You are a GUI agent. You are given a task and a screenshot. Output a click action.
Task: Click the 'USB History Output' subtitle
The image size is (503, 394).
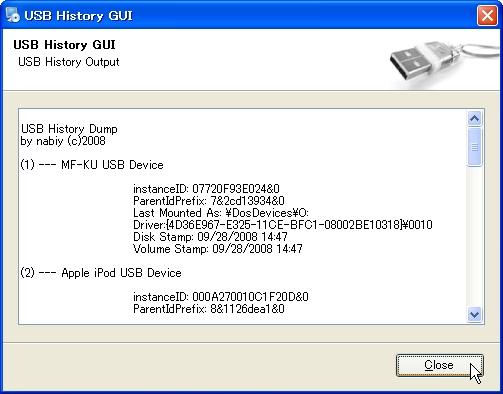point(69,62)
